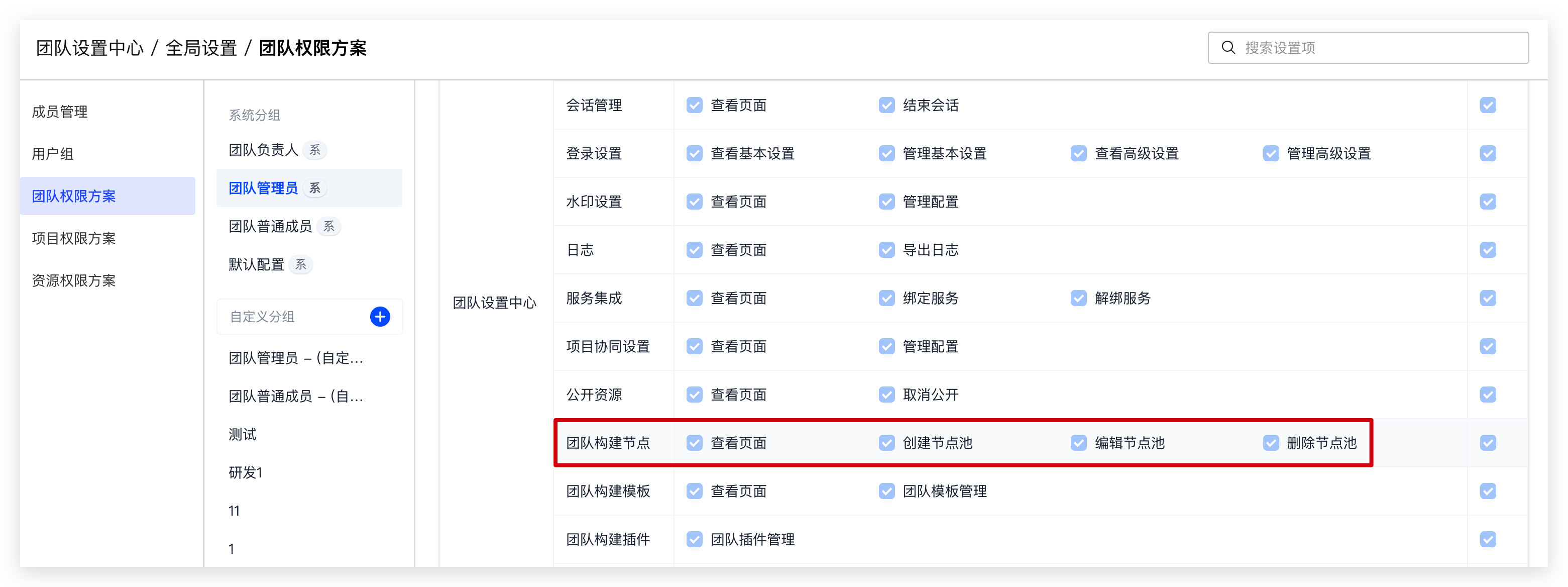Toggle select-all checkbox for 服务集成 row
The height and width of the screenshot is (587, 1568).
[x=1488, y=299]
